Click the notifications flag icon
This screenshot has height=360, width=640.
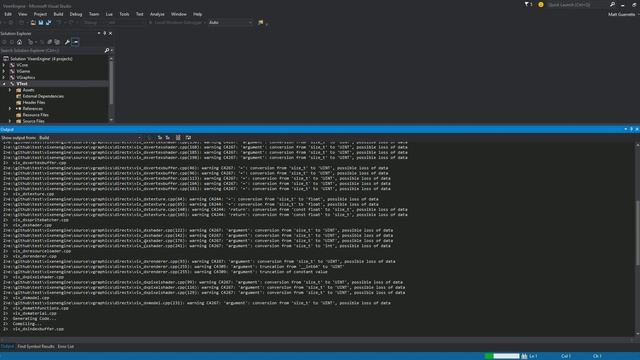pyautogui.click(x=528, y=4)
